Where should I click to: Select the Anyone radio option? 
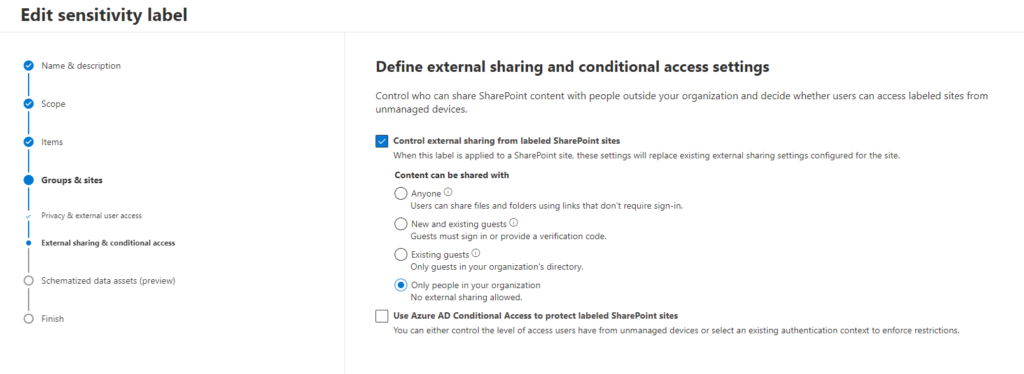tap(401, 194)
